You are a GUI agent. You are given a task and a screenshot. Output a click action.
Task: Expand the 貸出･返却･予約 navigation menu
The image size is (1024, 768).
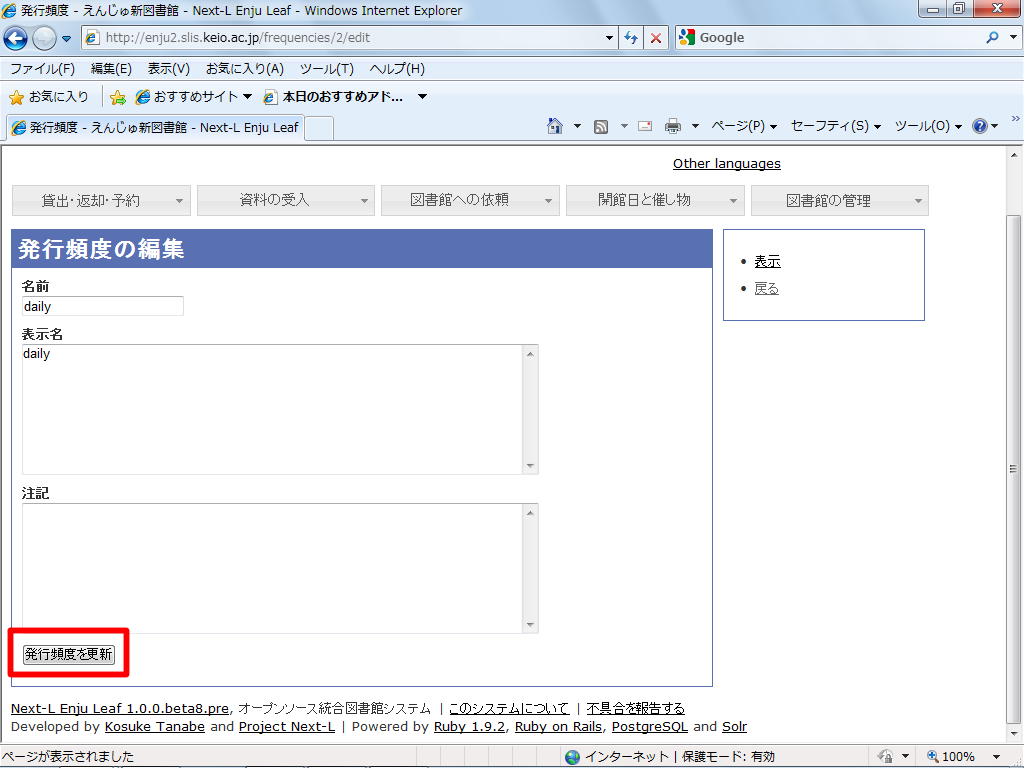point(101,200)
